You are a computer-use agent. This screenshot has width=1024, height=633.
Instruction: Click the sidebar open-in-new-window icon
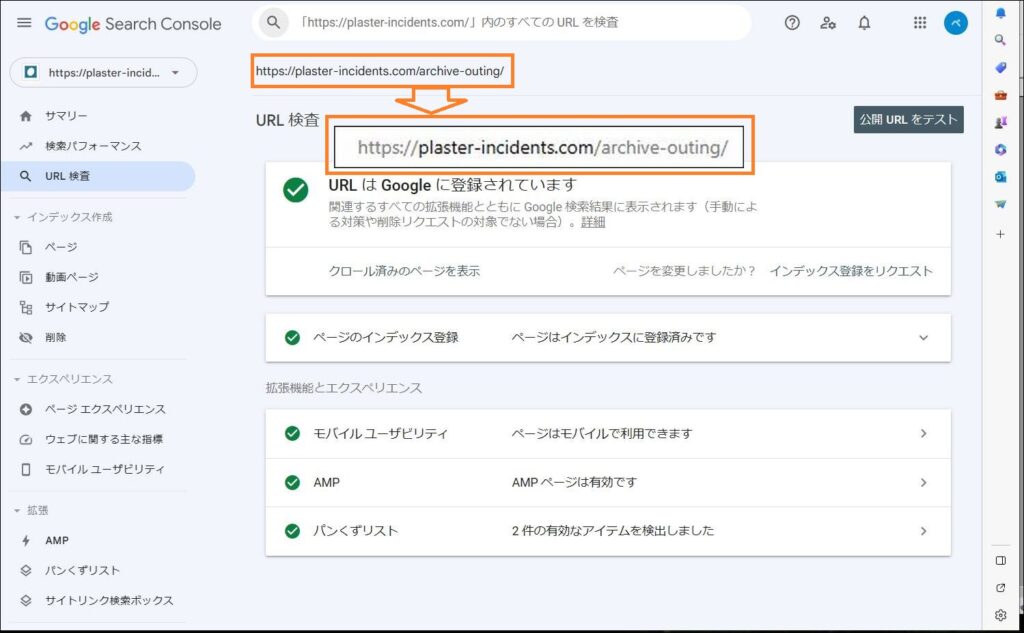coord(1000,588)
